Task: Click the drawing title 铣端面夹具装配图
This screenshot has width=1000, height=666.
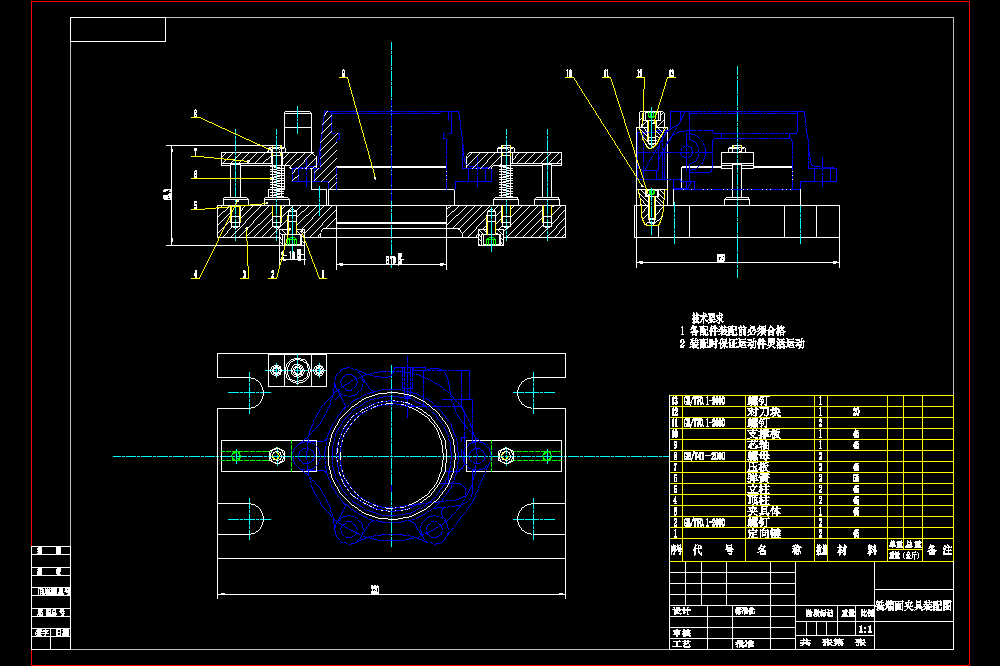Action: point(913,605)
